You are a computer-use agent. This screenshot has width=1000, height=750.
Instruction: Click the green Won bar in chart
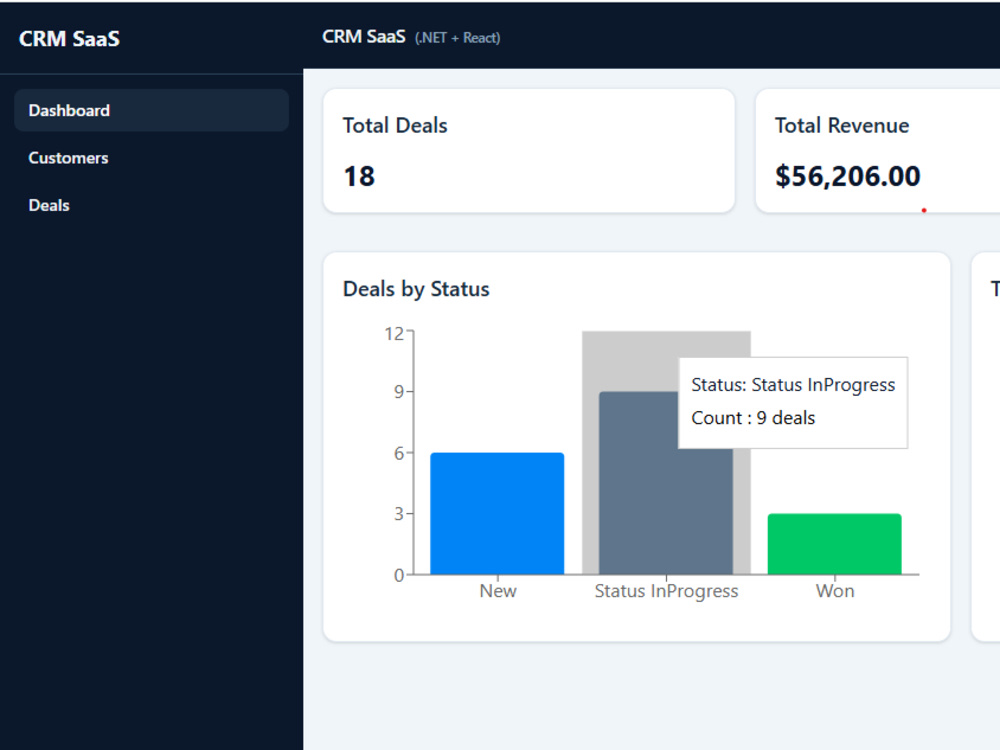click(x=835, y=544)
